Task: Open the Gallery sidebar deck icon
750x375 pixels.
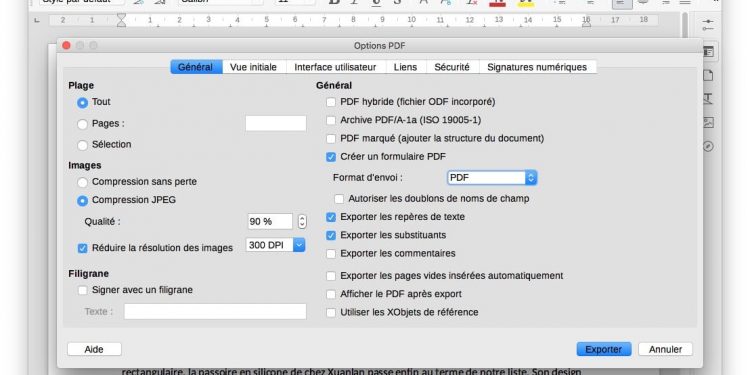Action: click(708, 122)
